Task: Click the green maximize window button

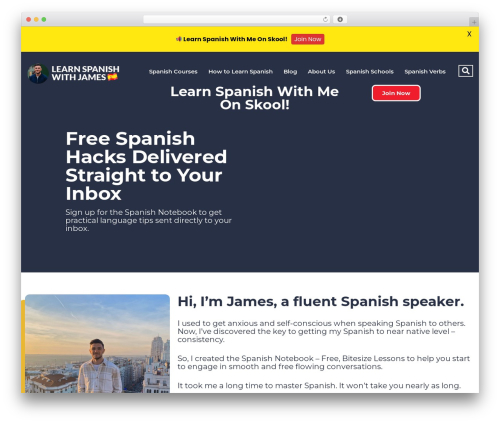Action: tap(44, 19)
